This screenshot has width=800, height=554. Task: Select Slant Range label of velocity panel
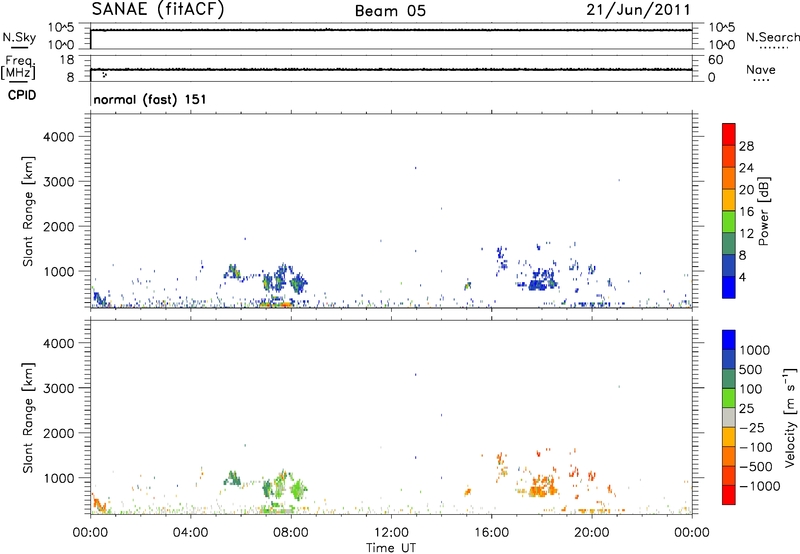click(x=28, y=418)
